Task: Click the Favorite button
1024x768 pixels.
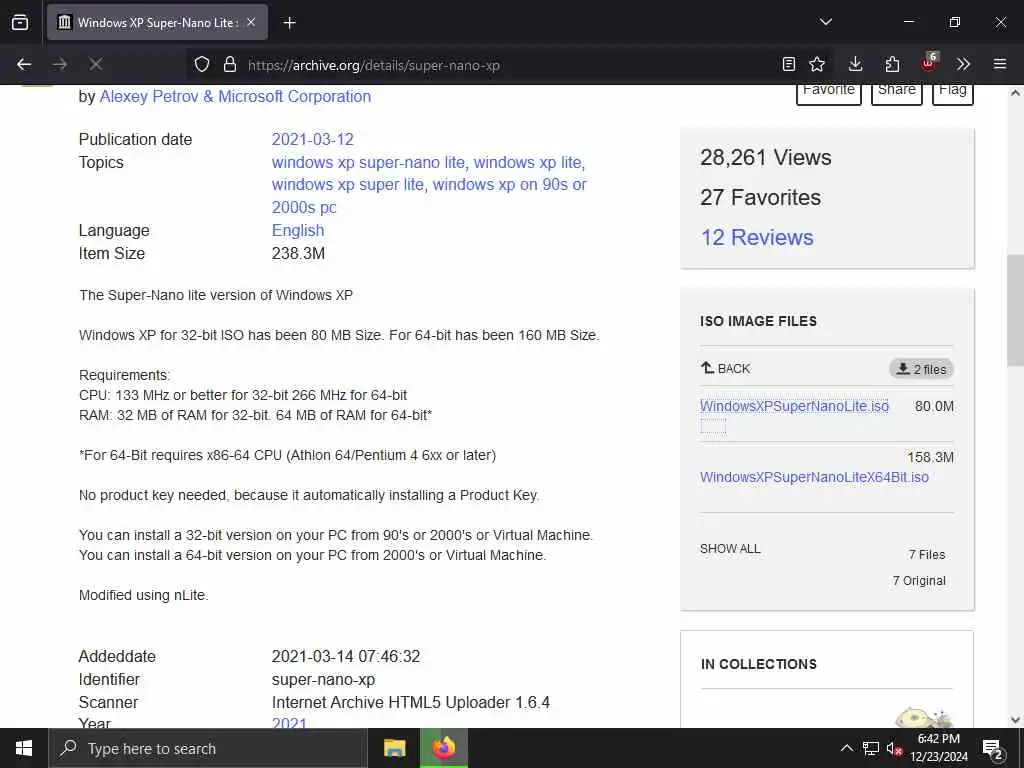Action: click(829, 91)
